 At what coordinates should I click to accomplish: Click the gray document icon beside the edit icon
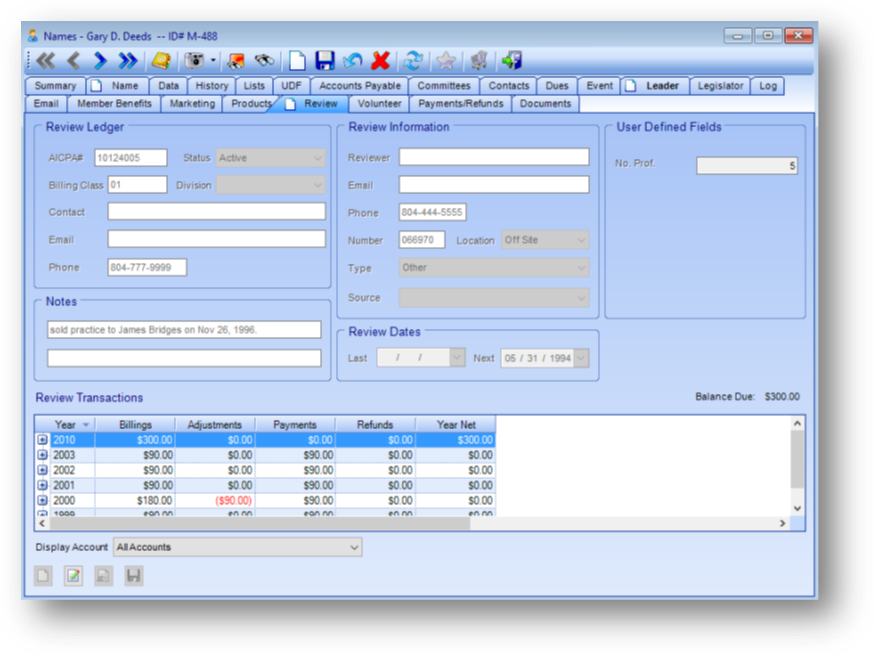pos(104,575)
